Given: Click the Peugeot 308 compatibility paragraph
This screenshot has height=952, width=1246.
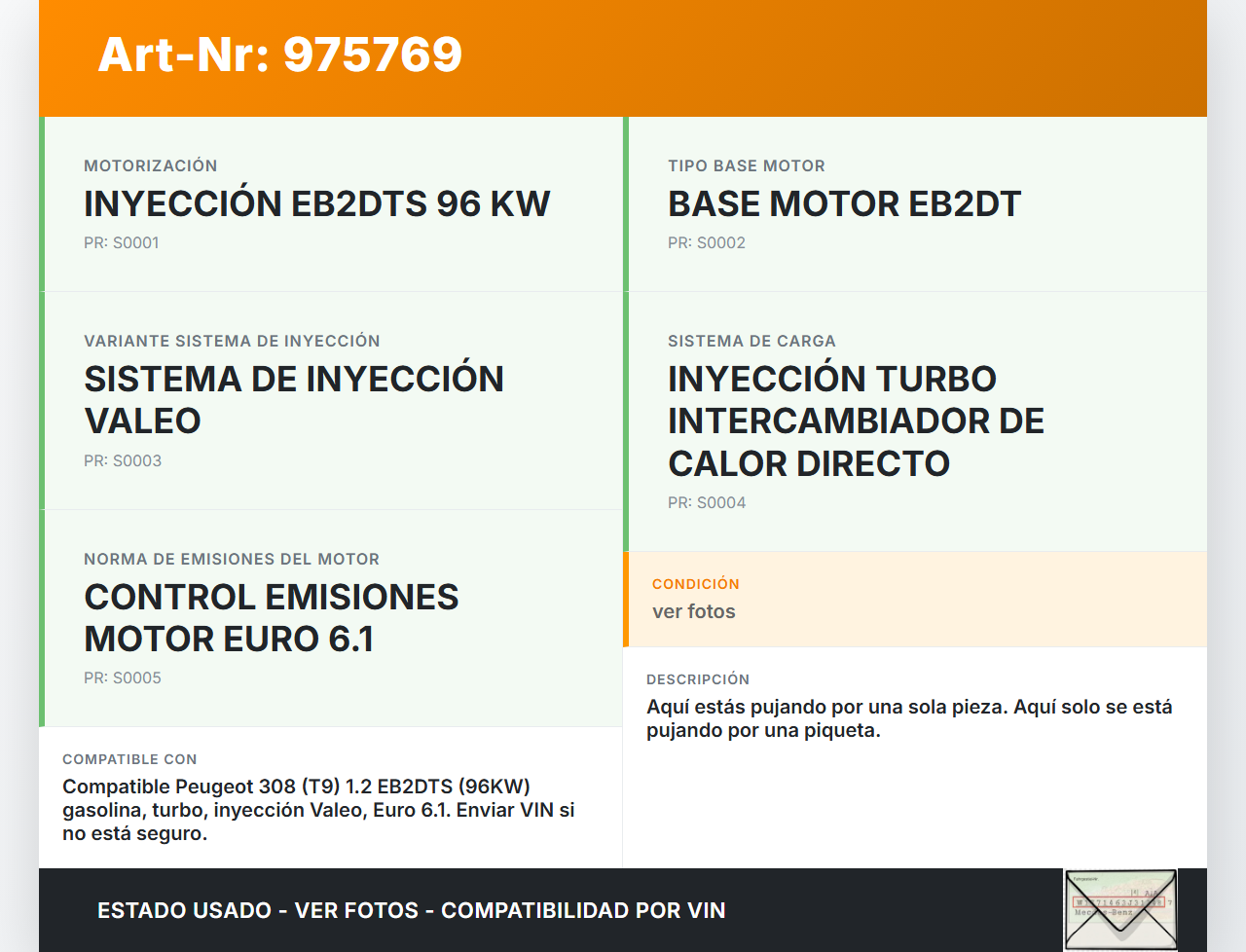Looking at the screenshot, I should [318, 810].
